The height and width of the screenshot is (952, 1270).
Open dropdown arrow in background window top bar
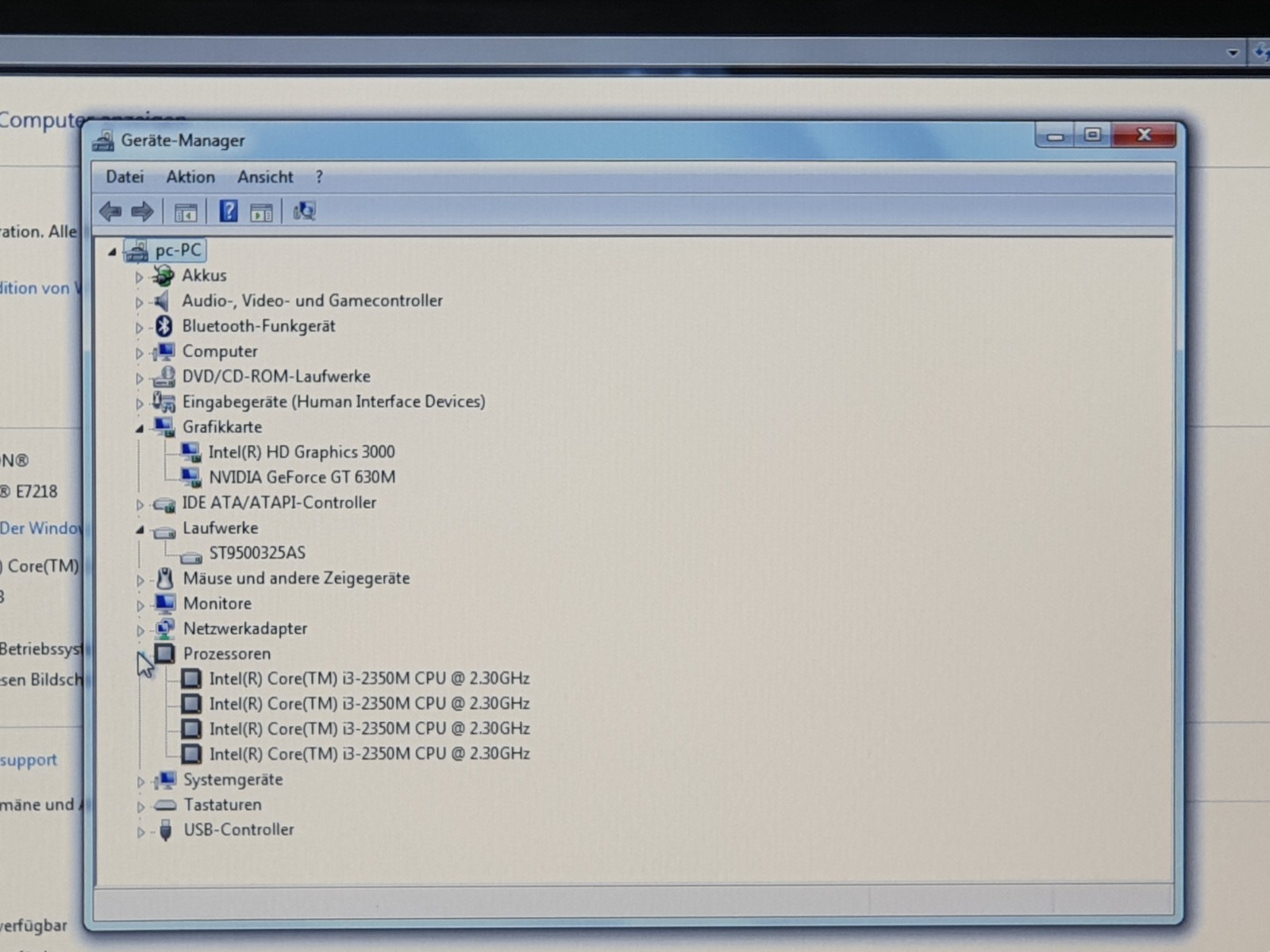pyautogui.click(x=1233, y=53)
